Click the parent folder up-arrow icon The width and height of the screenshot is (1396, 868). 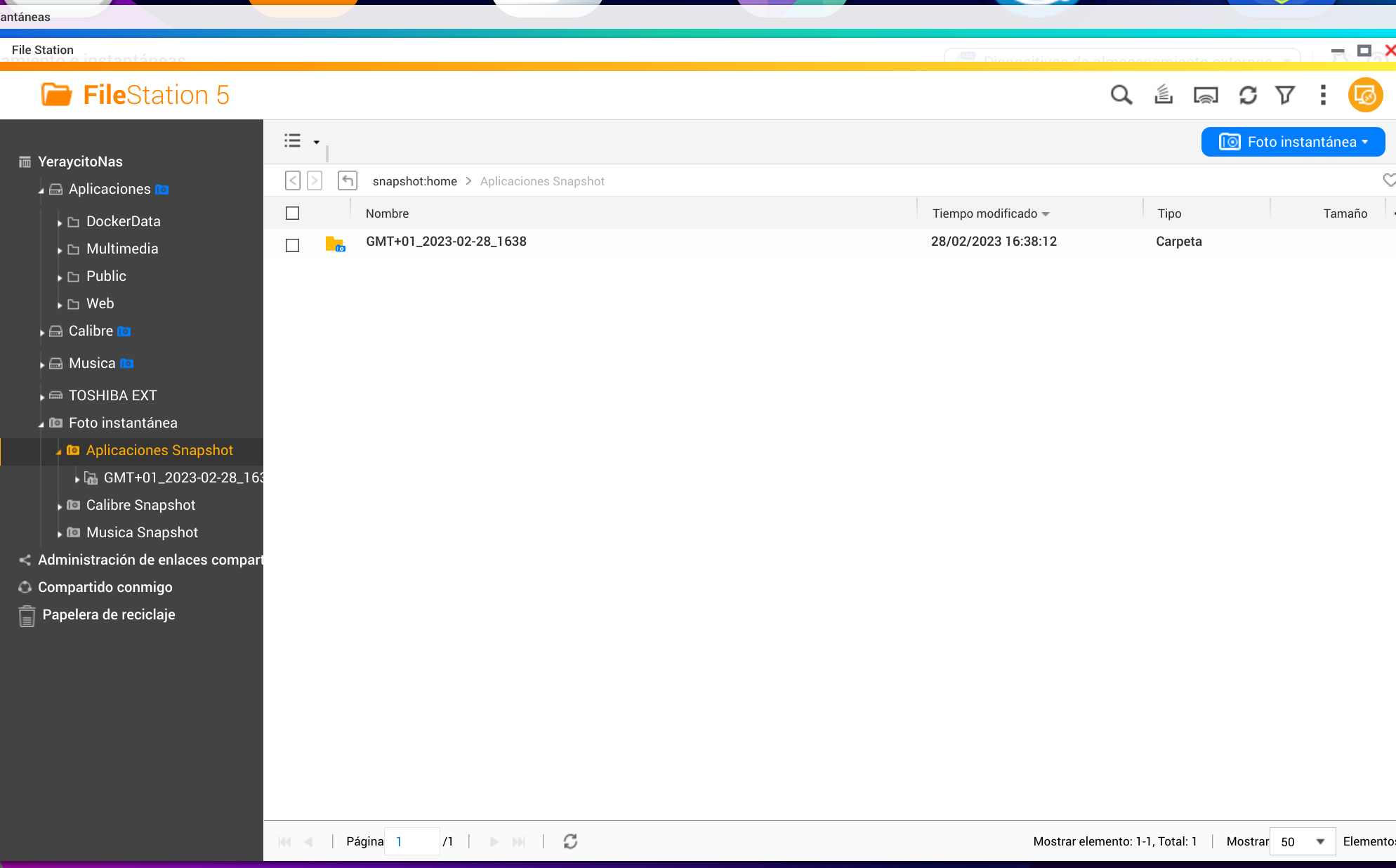348,181
